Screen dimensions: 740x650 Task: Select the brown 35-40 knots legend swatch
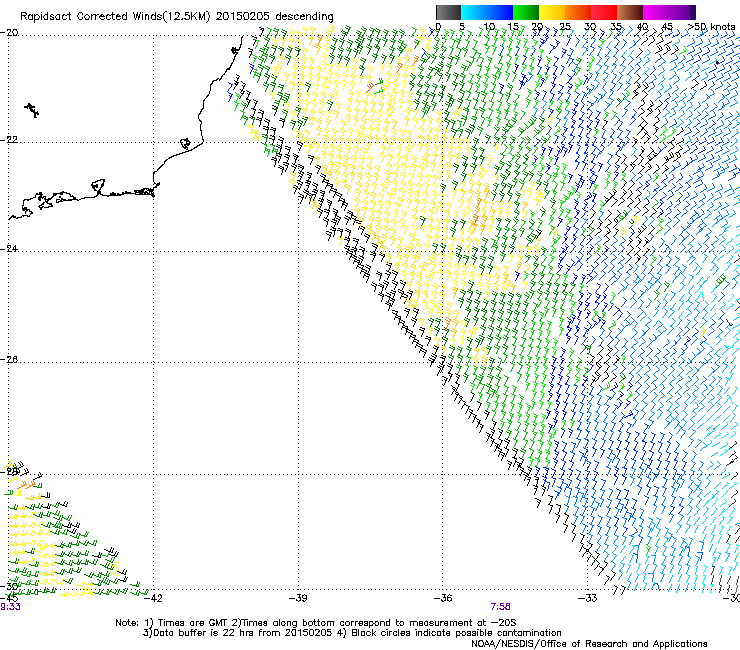point(630,12)
